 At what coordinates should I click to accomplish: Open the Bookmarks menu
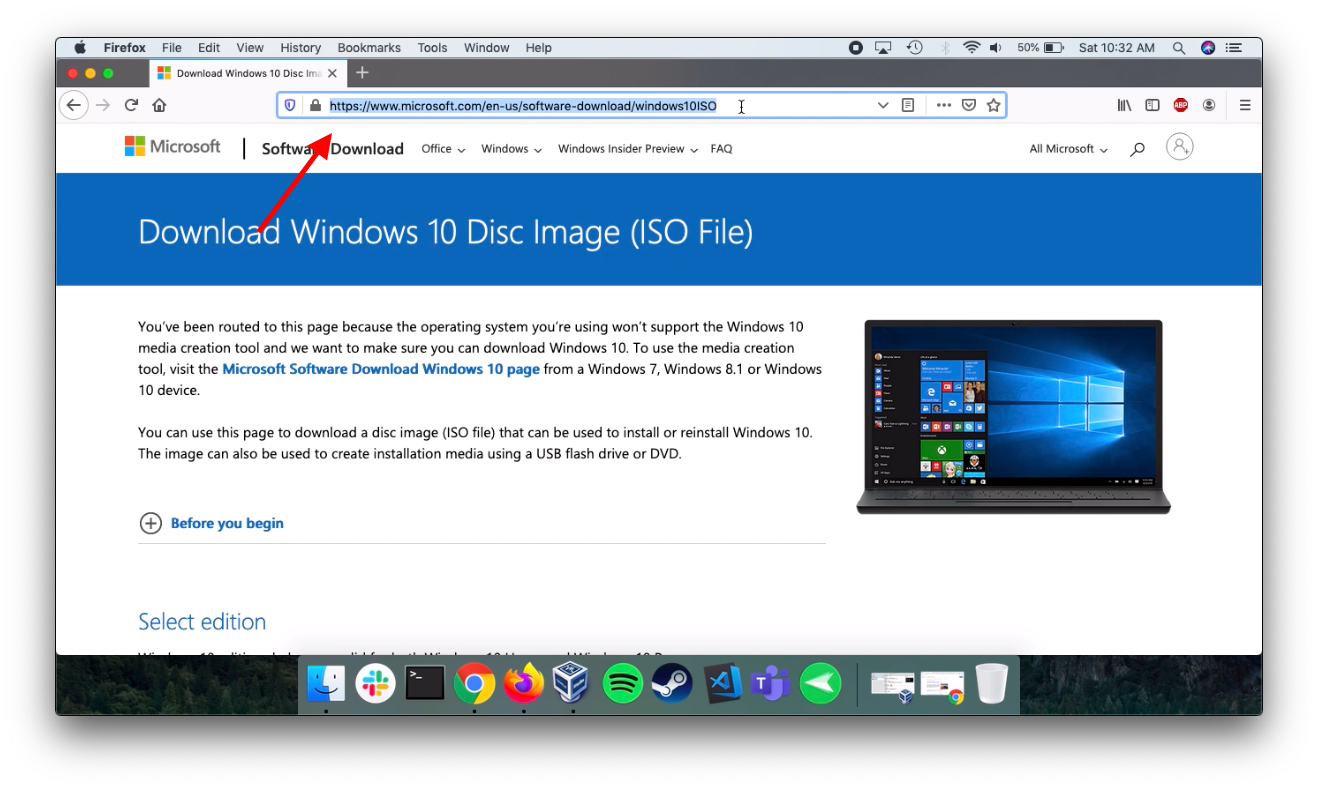click(x=369, y=47)
